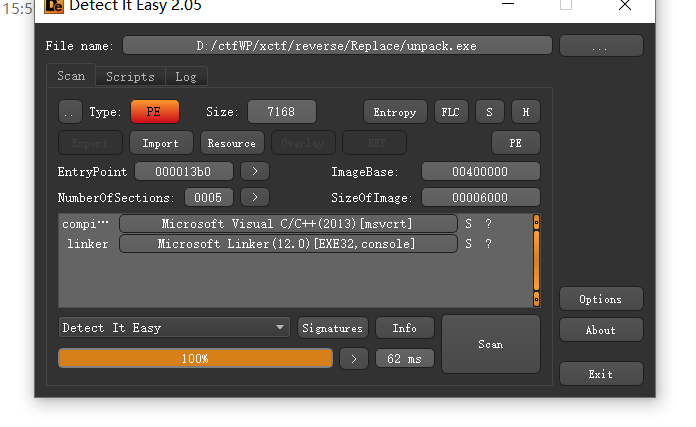Click the results list vertical scrollbar
This screenshot has width=696, height=427.
(536, 261)
